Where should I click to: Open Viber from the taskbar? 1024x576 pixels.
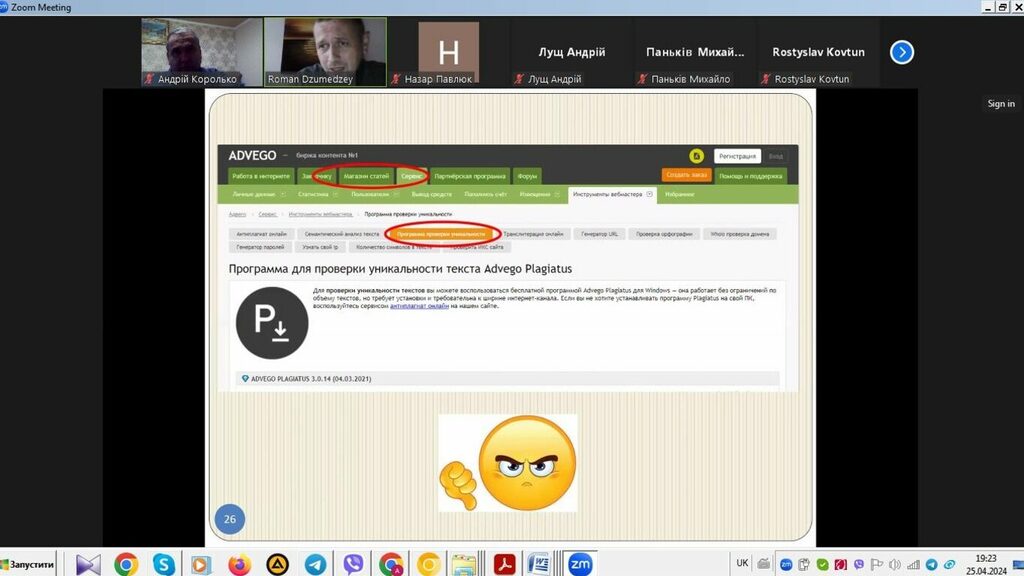[353, 564]
